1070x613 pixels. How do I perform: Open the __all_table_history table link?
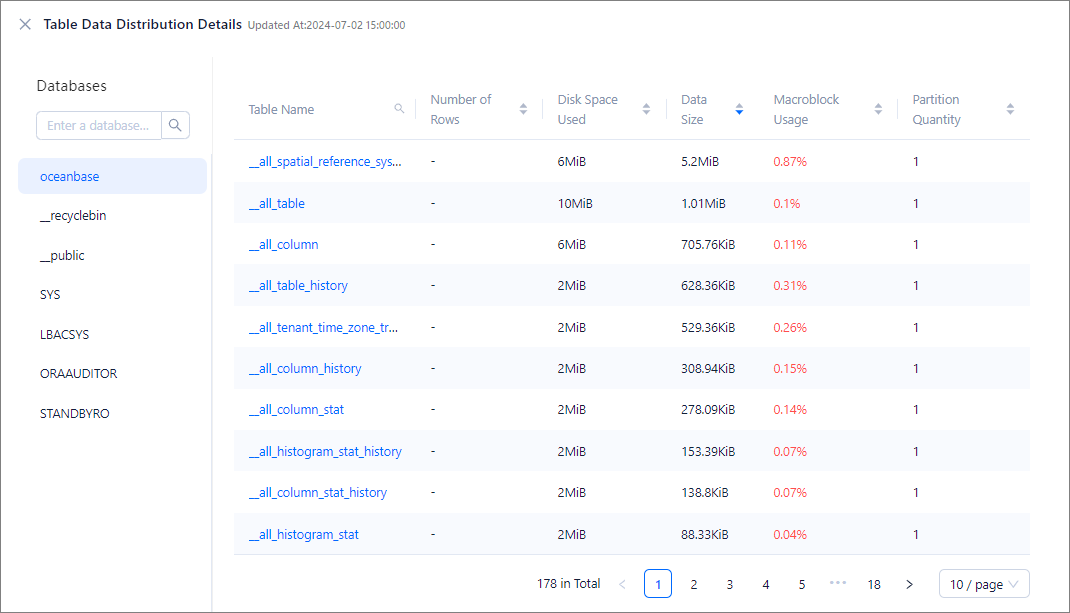tap(298, 286)
